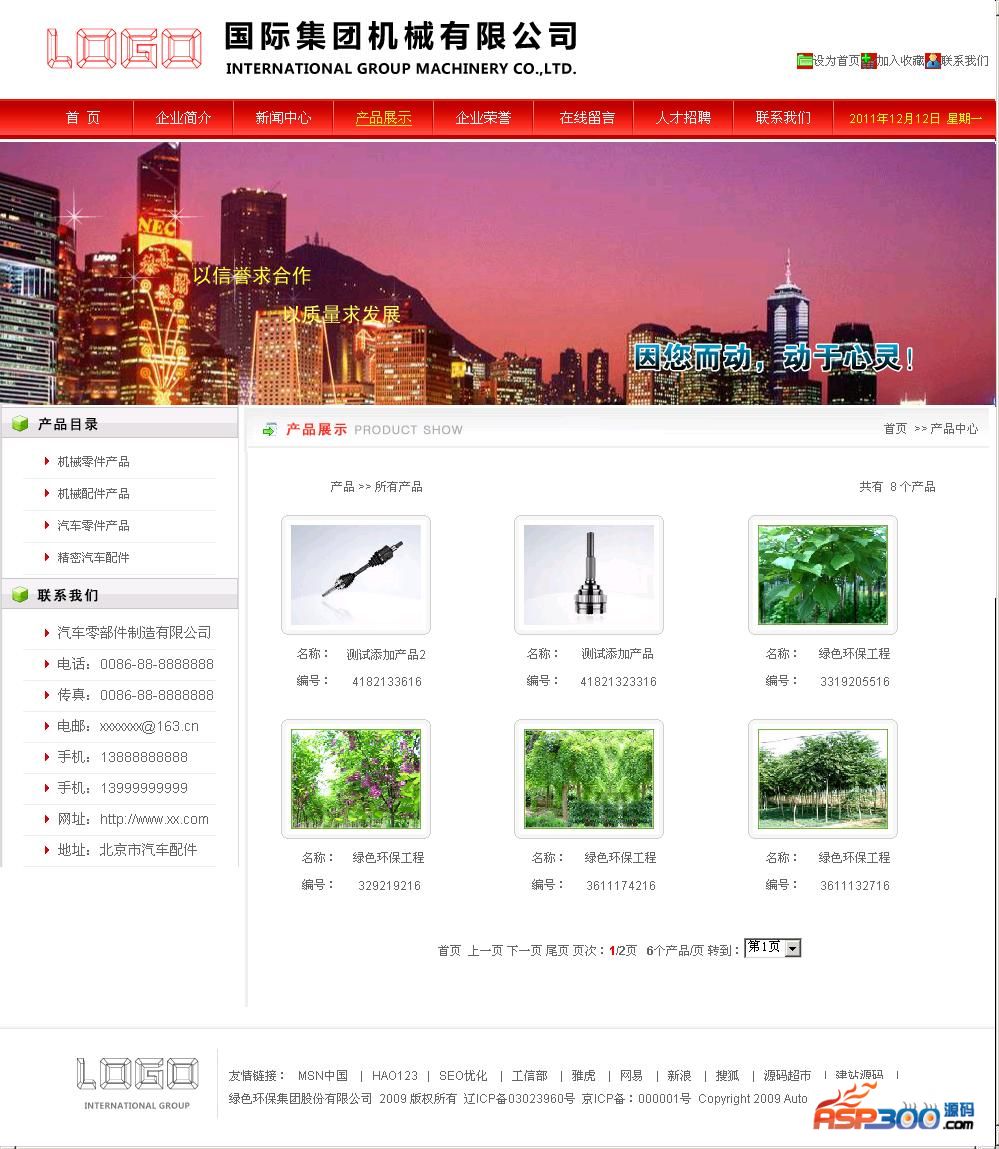
Task: Open the 测试添加产品 CV joint thumbnail
Action: point(589,574)
